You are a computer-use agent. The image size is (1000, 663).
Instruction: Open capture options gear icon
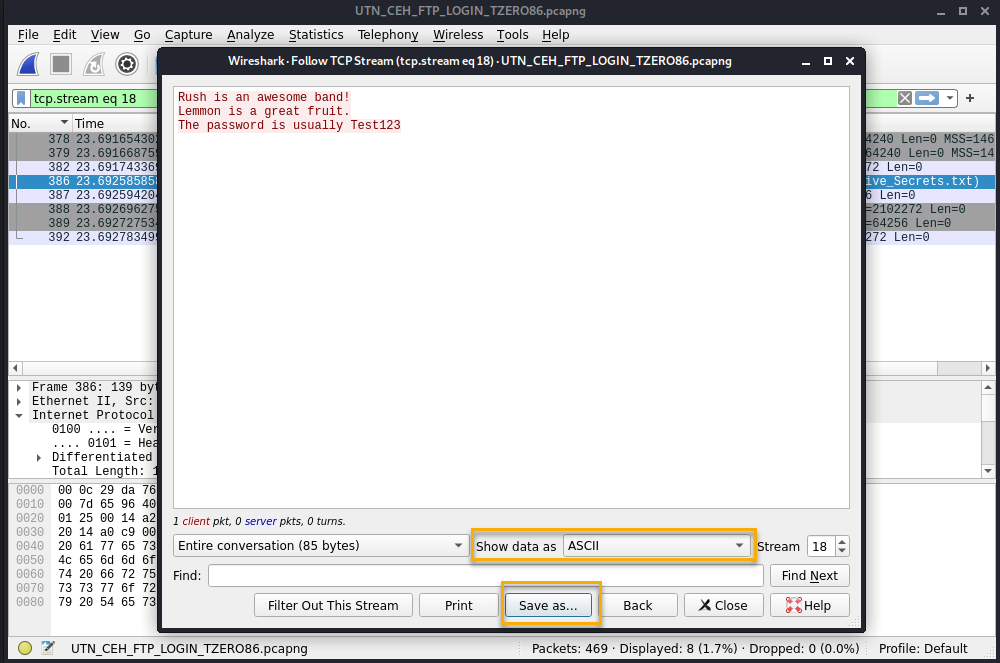click(127, 64)
